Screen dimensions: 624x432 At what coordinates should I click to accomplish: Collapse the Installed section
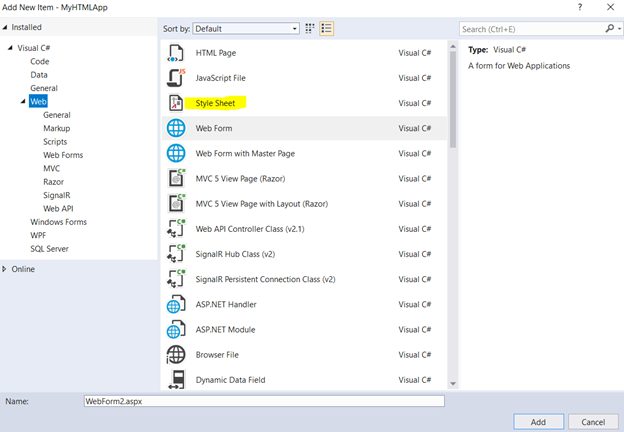(x=5, y=27)
